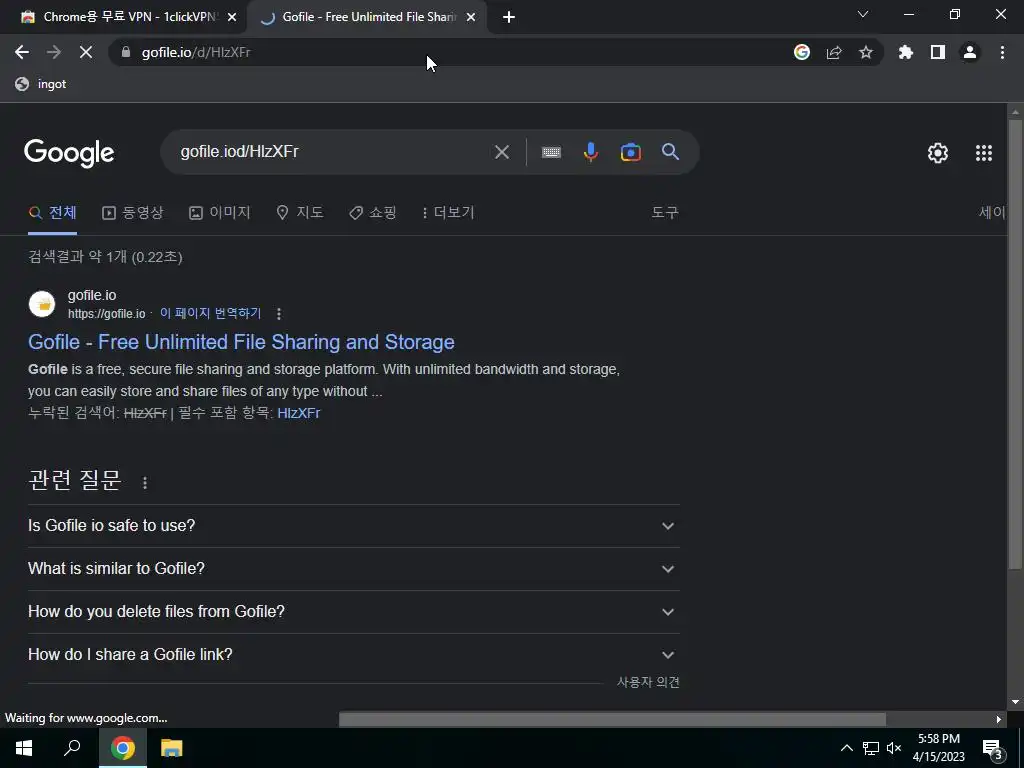Switch to the 1clickVPN tab
Screen dimensions: 1024x768
[x=124, y=17]
